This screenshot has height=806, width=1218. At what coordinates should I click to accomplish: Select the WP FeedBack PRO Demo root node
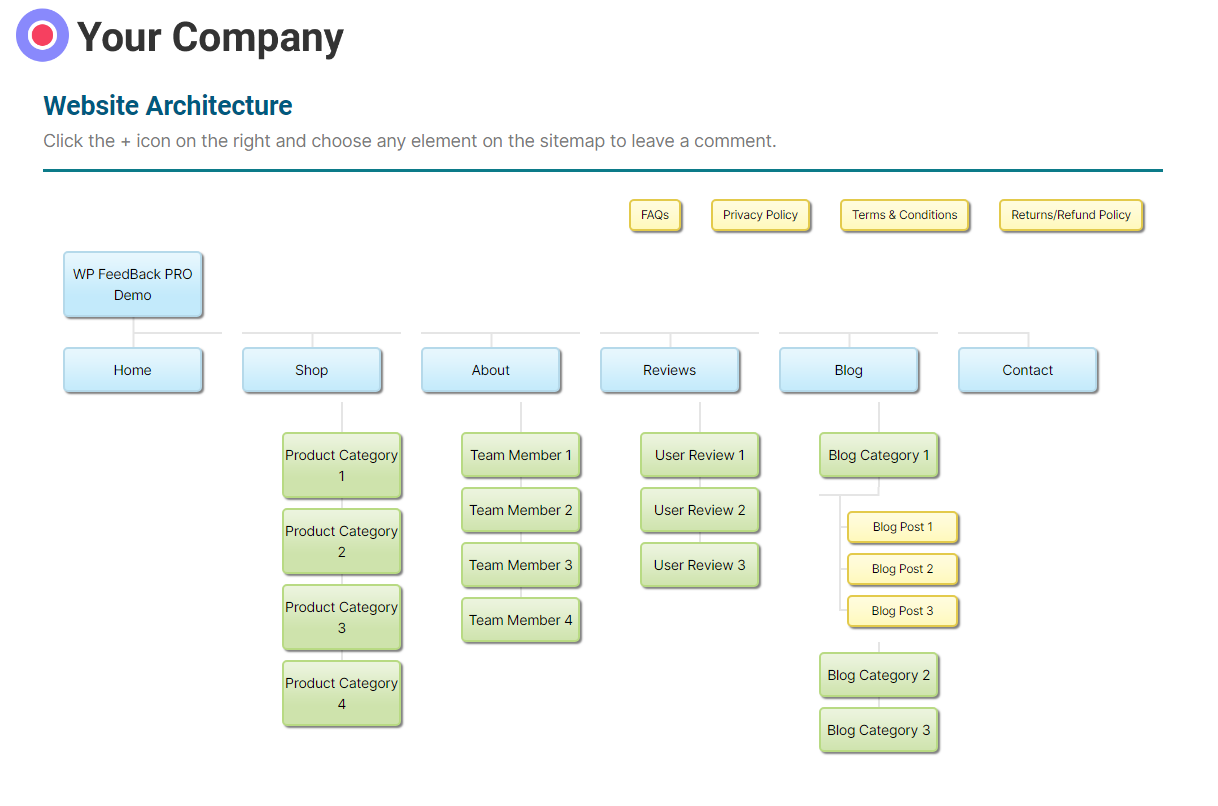(x=133, y=285)
